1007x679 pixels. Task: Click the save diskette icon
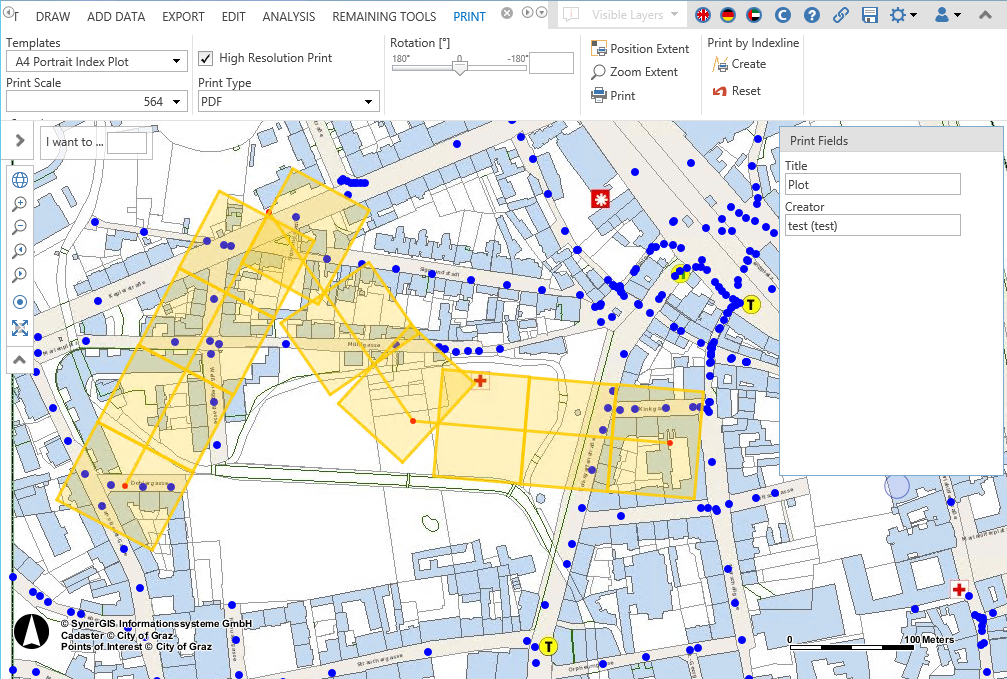click(x=869, y=16)
